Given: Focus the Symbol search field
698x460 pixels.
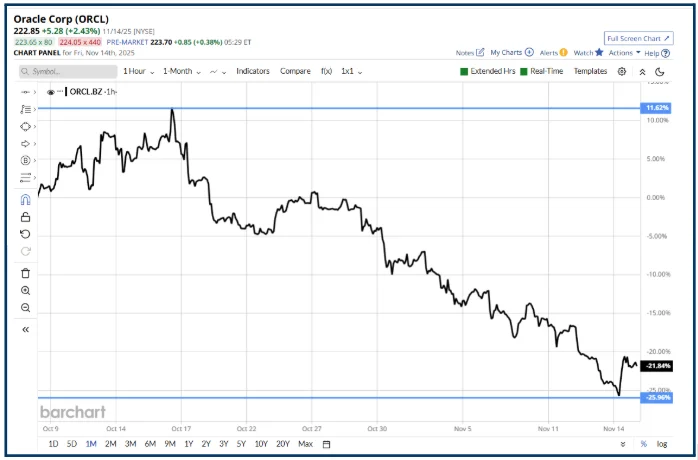Looking at the screenshot, I should tap(68, 72).
